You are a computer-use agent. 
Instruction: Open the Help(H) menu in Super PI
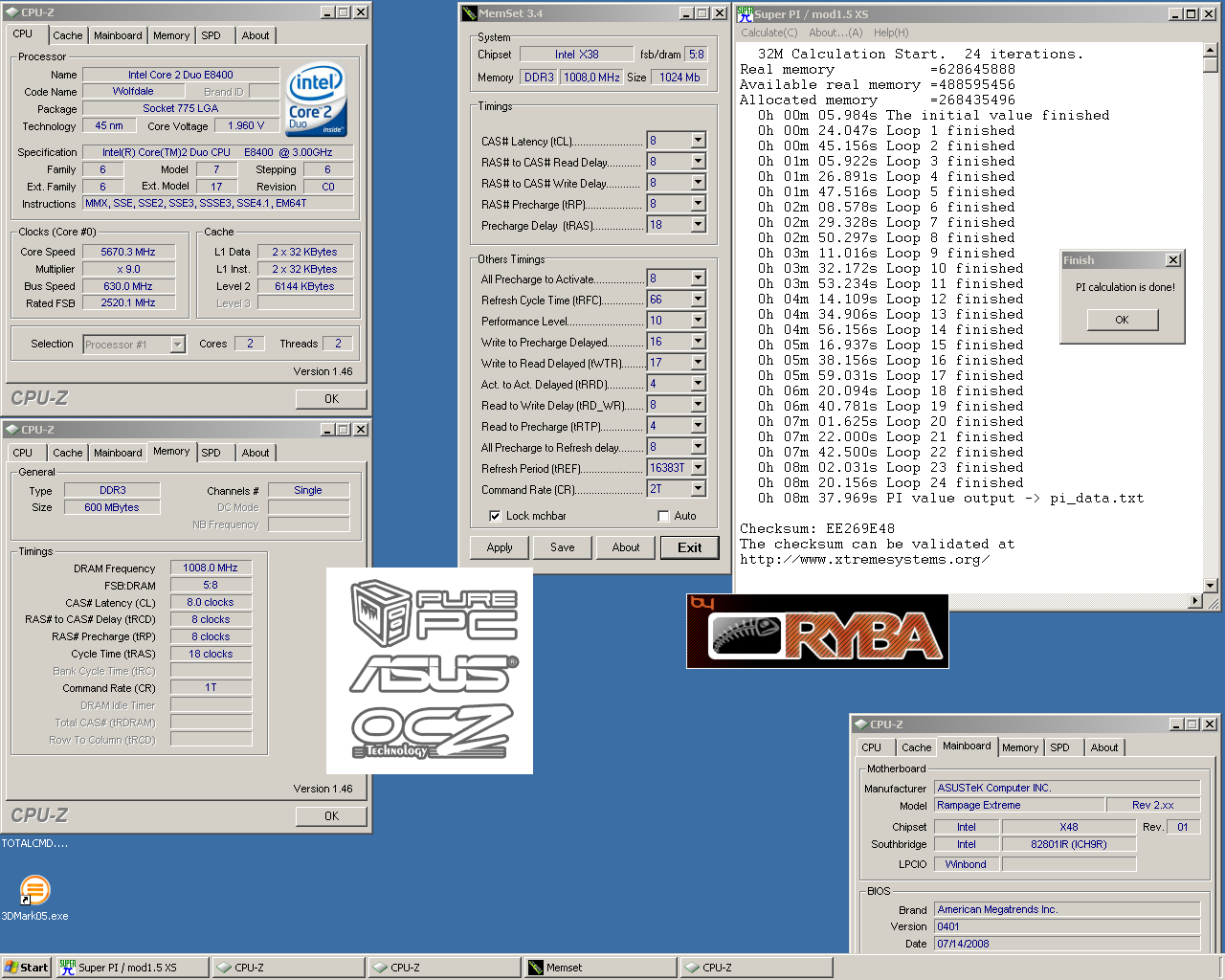coord(891,33)
